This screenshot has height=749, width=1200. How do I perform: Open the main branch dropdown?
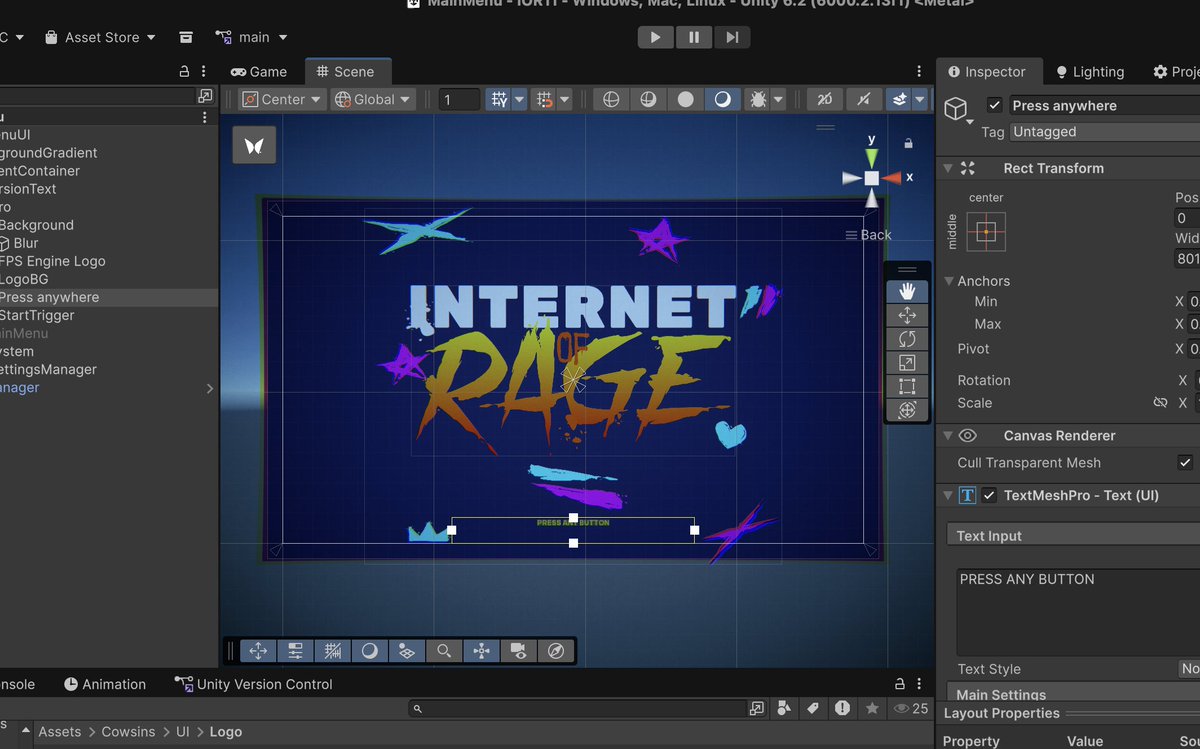coord(251,37)
